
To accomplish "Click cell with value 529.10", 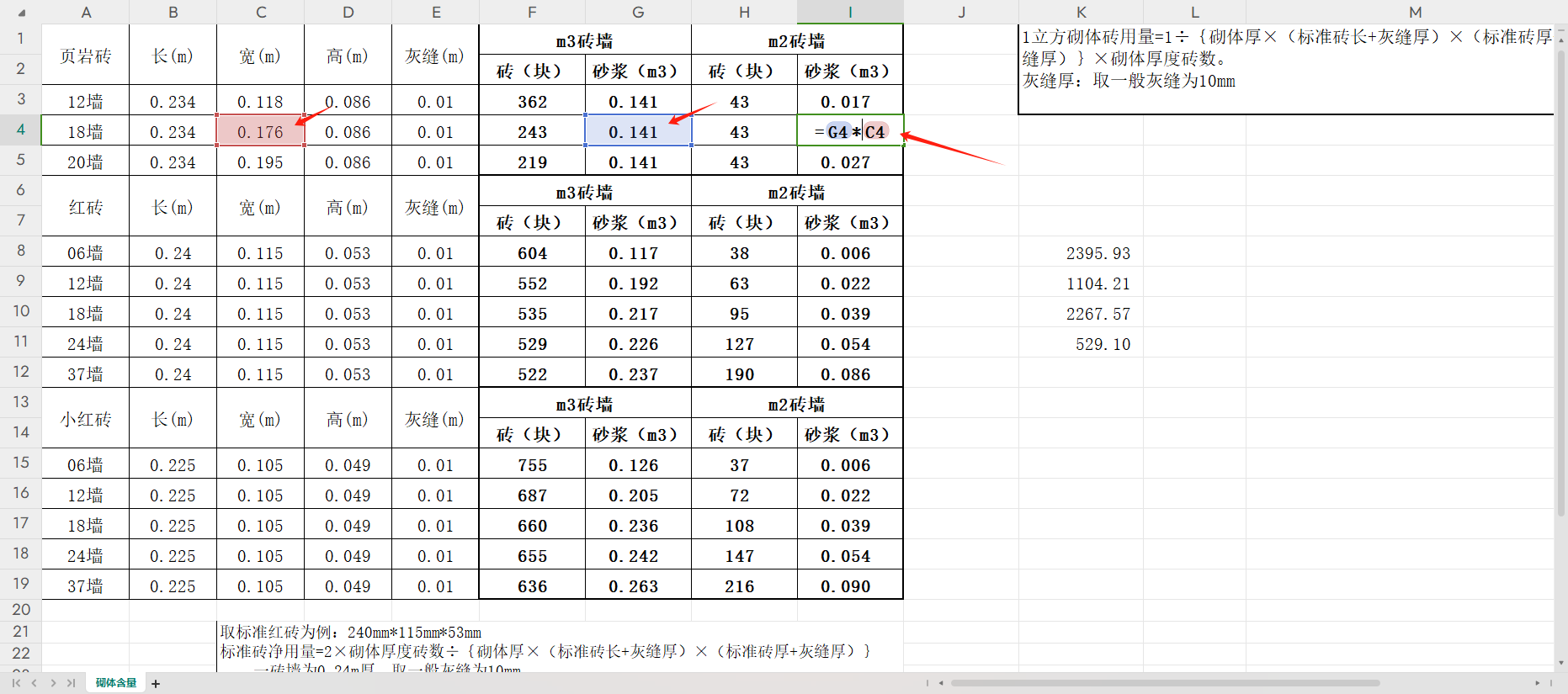I will pyautogui.click(x=1082, y=344).
